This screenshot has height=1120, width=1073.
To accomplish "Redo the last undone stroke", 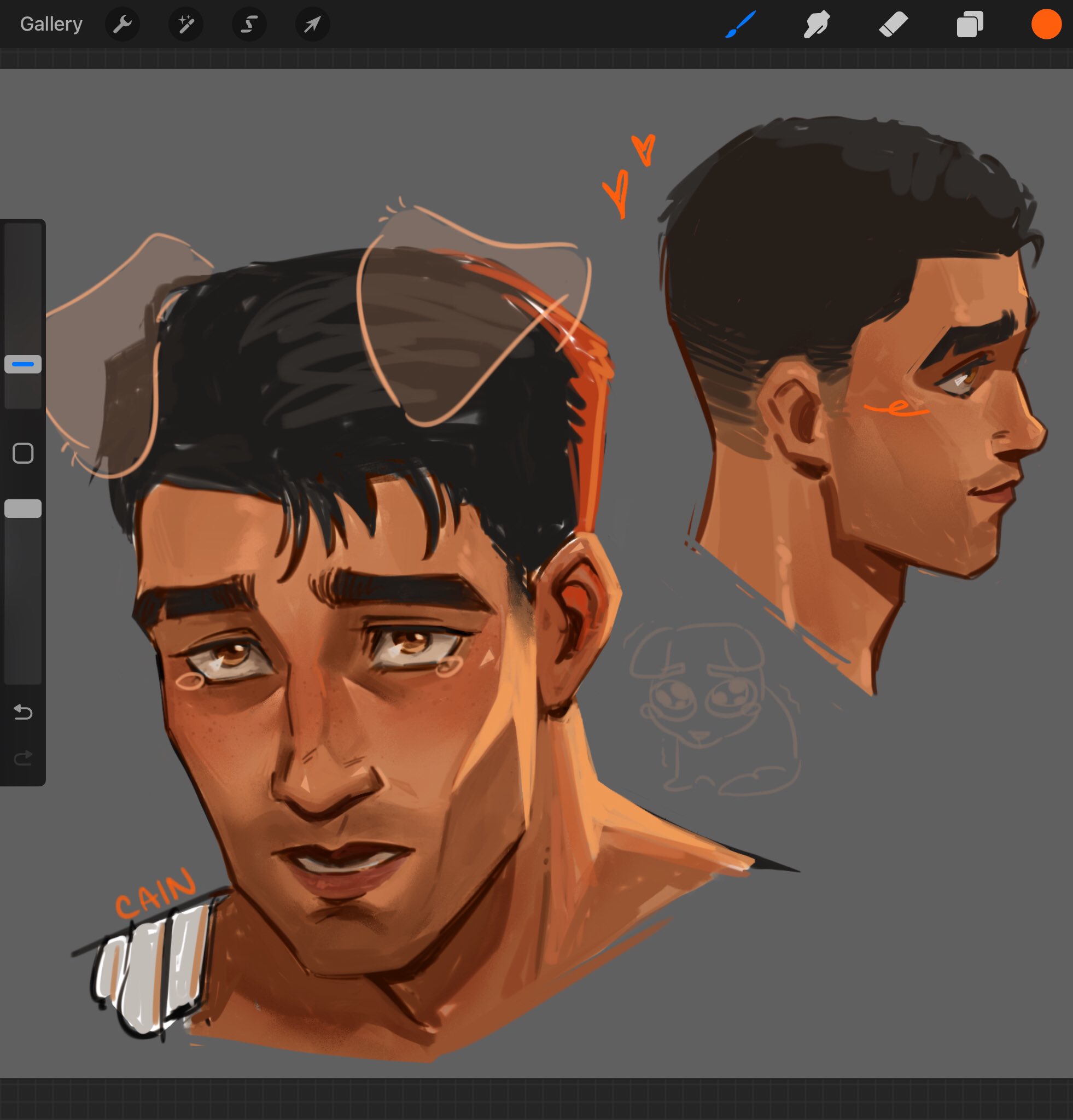I will (x=23, y=758).
